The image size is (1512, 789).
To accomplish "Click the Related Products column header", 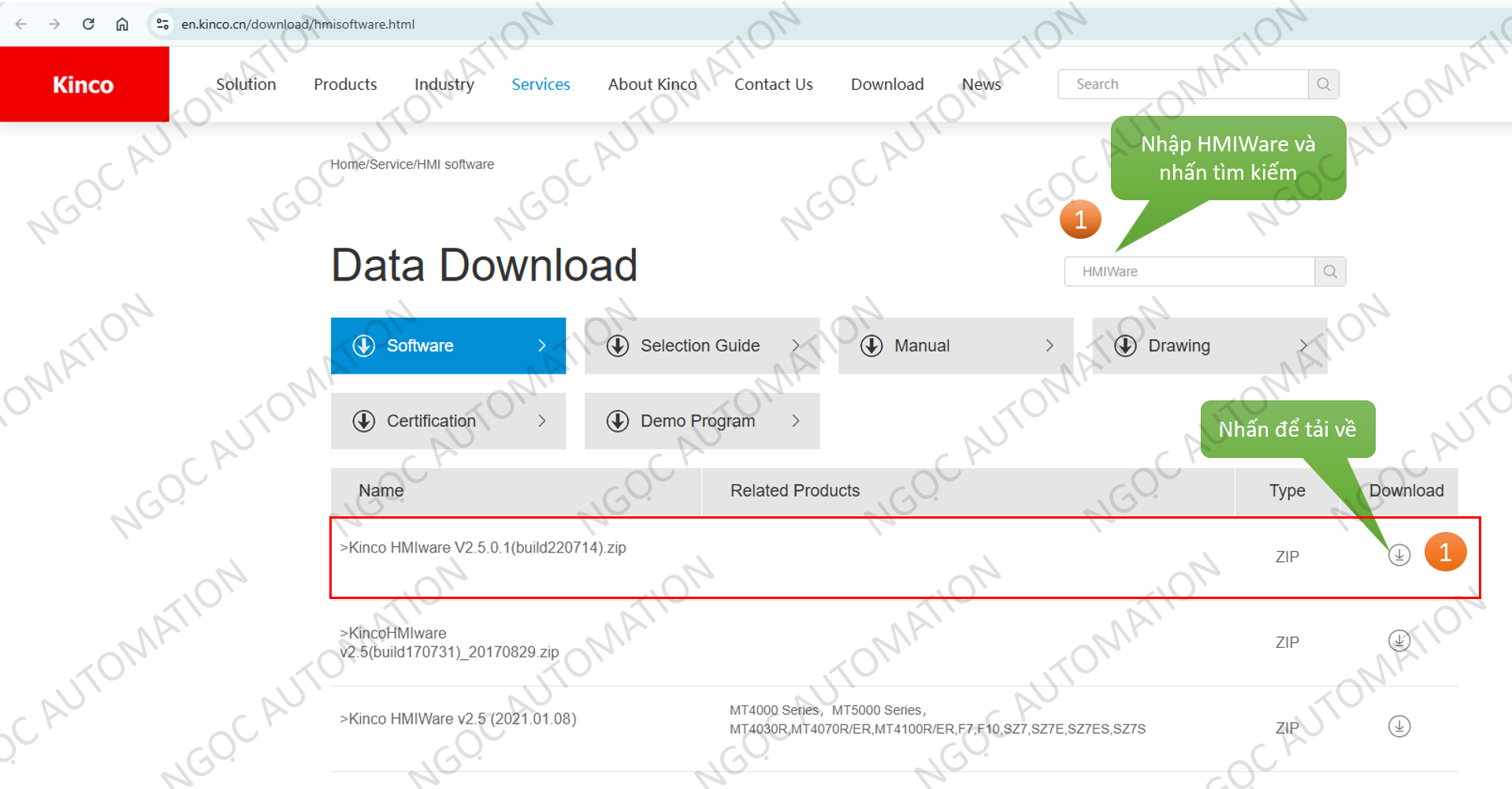I will click(x=795, y=490).
